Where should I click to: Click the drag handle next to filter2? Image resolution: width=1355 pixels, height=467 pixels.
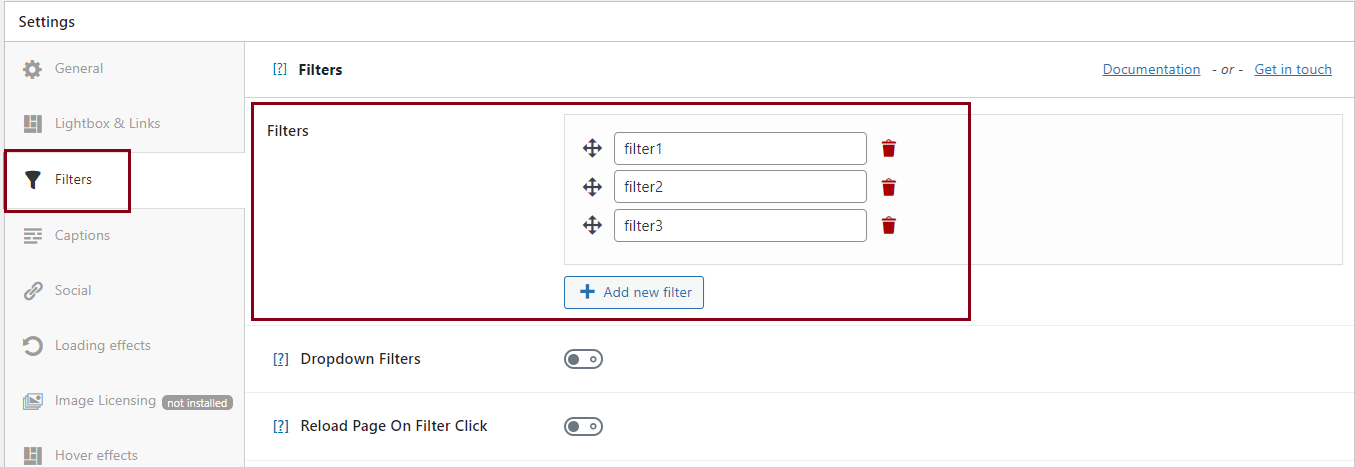tap(592, 187)
